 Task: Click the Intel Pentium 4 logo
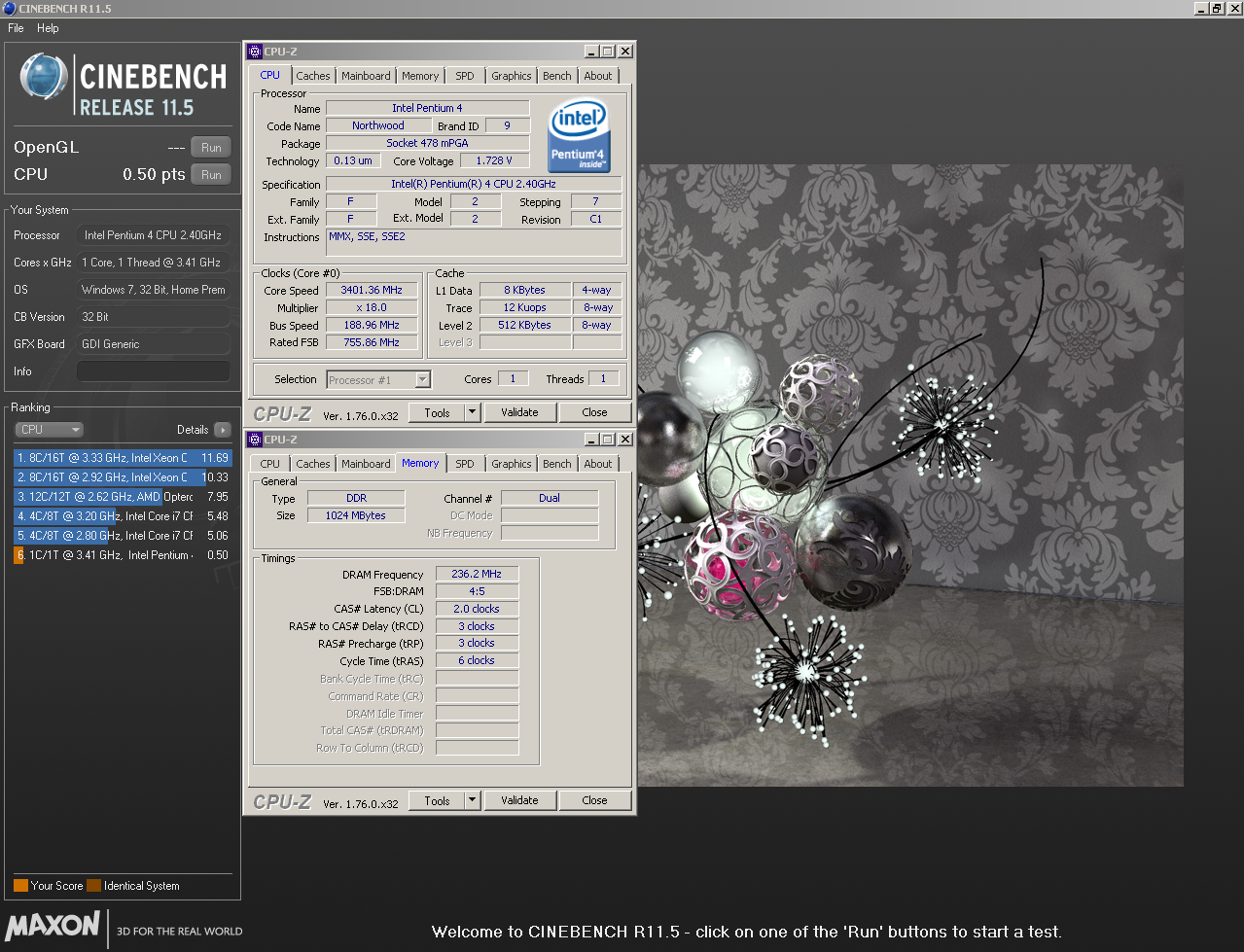pyautogui.click(x=579, y=134)
